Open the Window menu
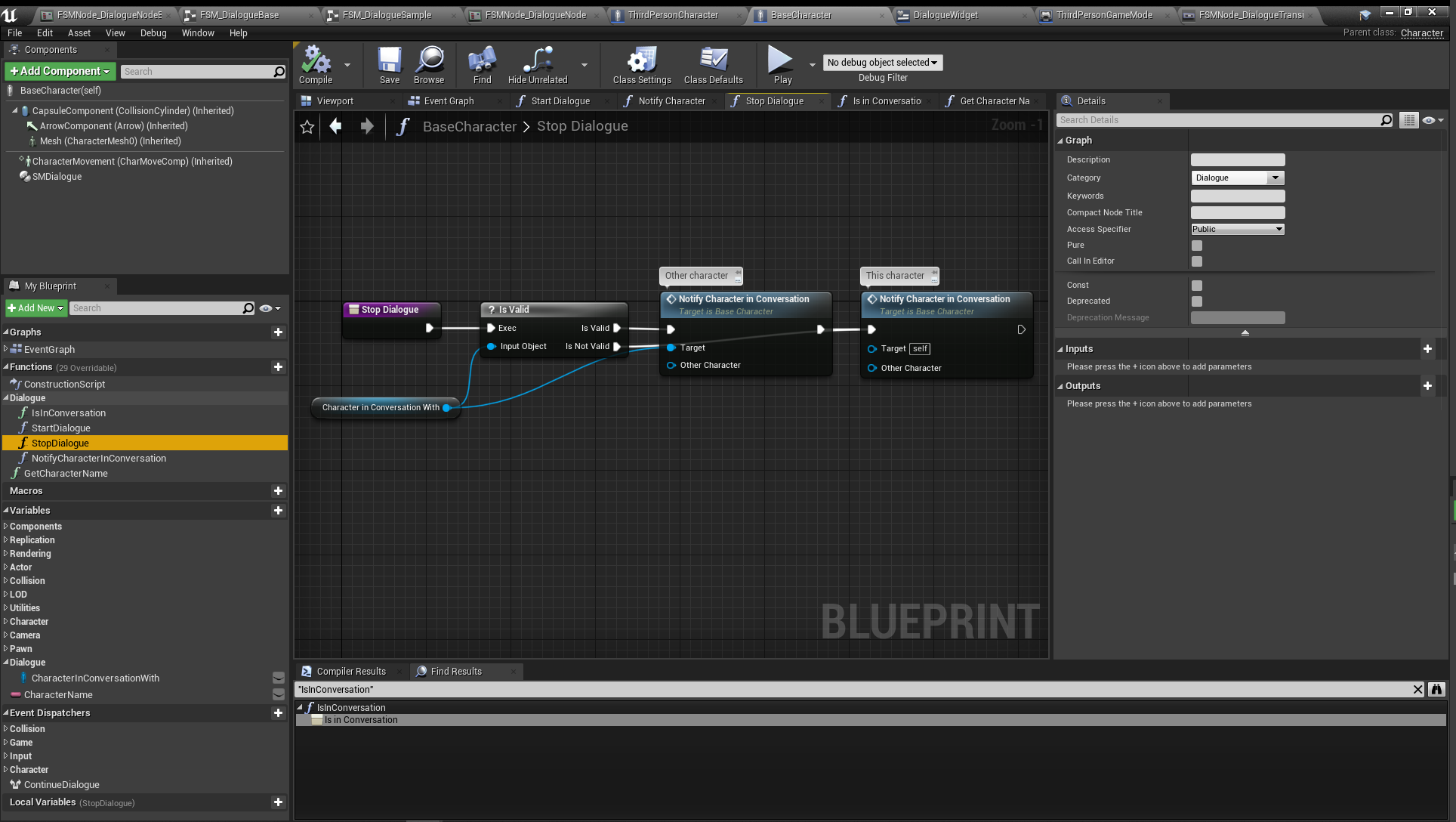Viewport: 1456px width, 822px height. [x=198, y=33]
